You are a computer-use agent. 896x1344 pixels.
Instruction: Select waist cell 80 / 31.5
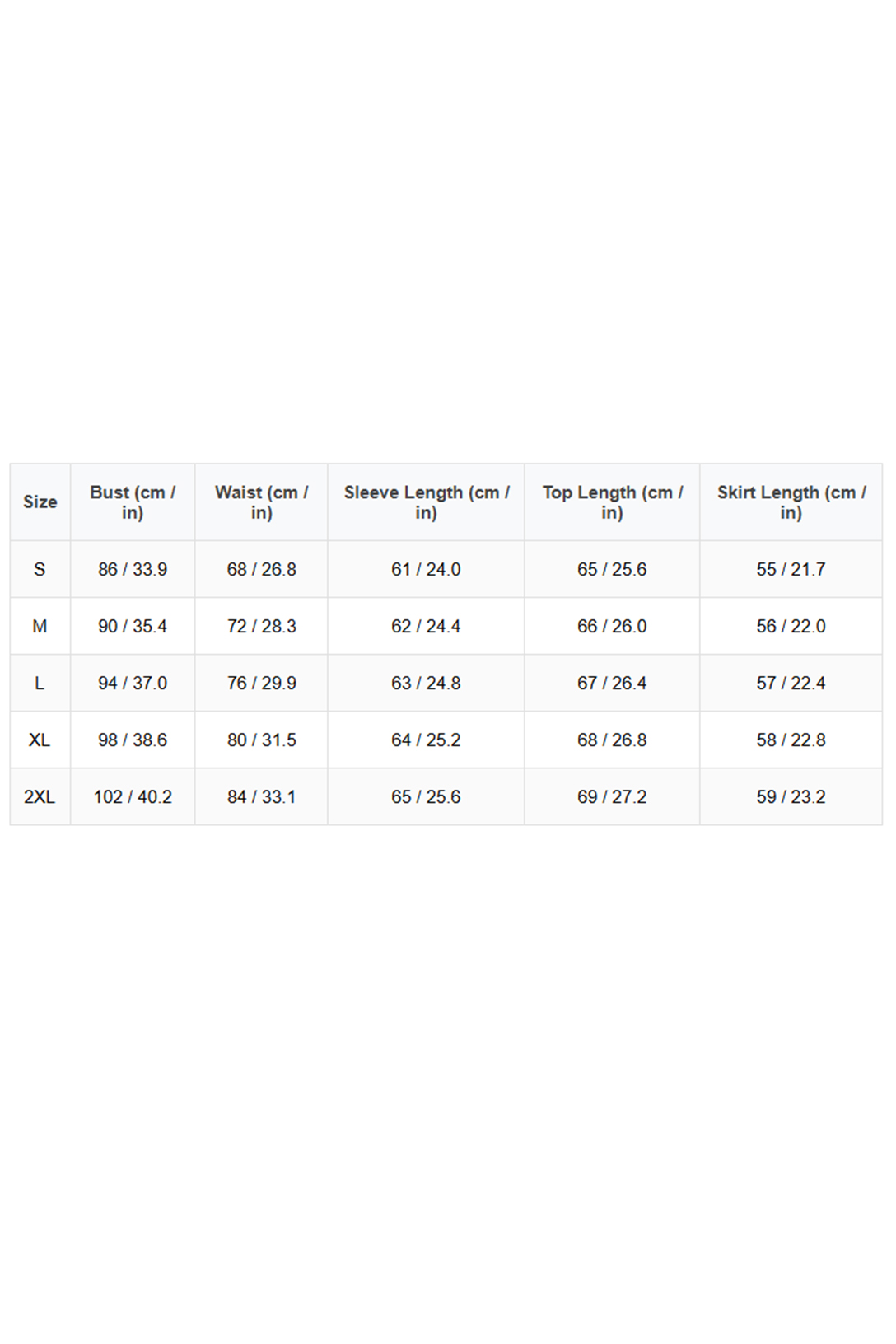[261, 740]
